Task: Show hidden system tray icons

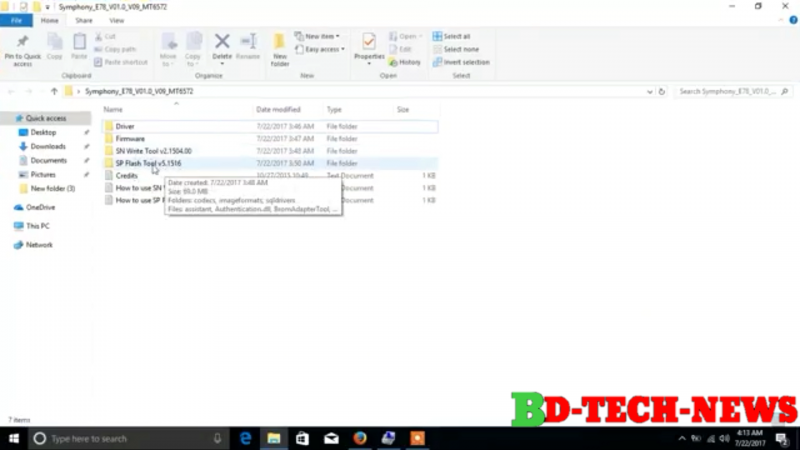Action: (x=682, y=439)
